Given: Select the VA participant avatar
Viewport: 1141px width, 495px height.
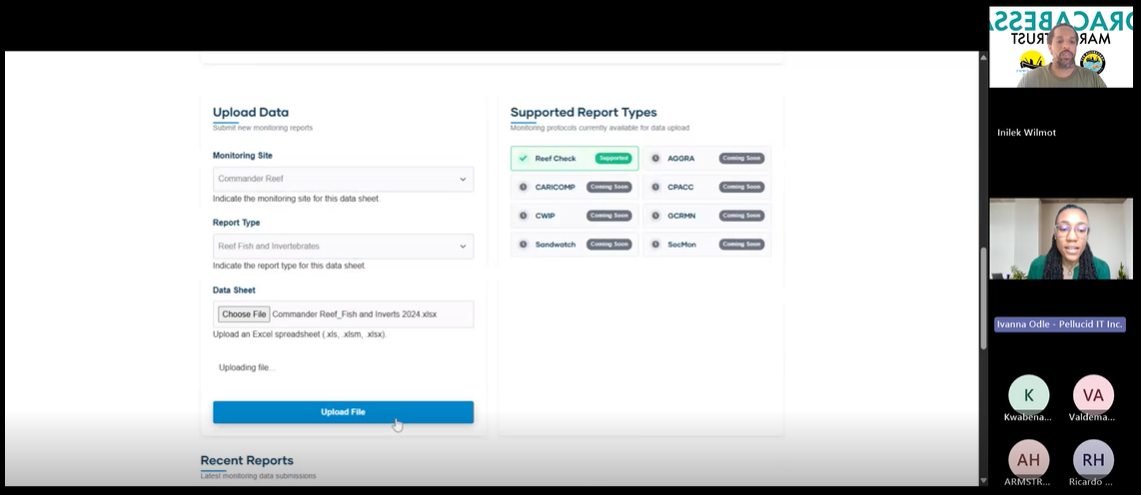Looking at the screenshot, I should pyautogui.click(x=1093, y=394).
